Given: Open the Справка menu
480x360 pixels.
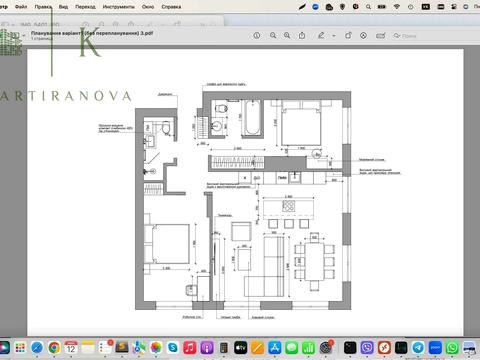Looking at the screenshot, I should click(x=171, y=7).
